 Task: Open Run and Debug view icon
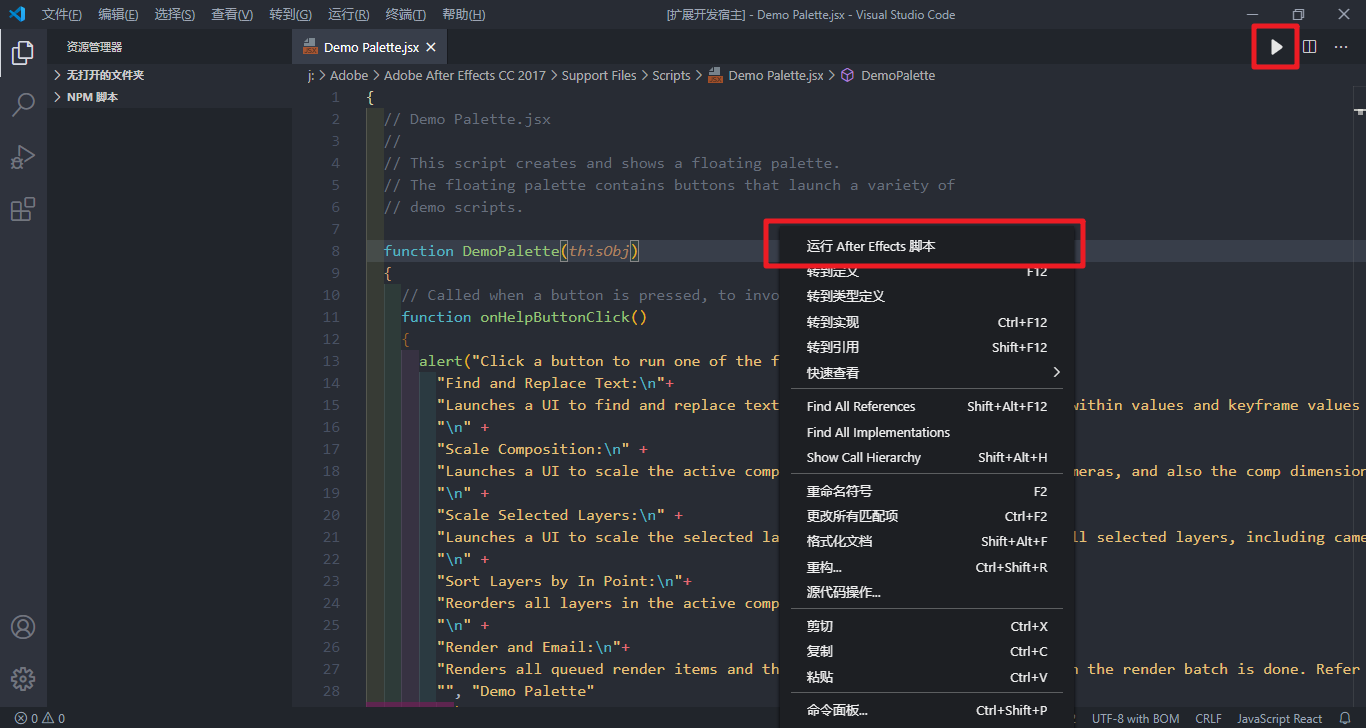(x=23, y=157)
